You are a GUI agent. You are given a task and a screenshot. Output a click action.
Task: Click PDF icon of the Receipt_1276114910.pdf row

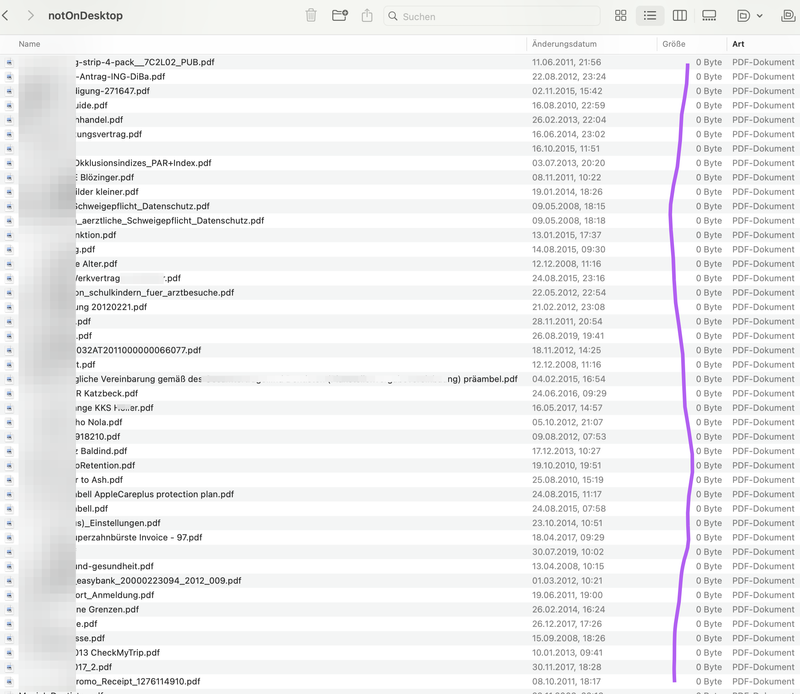9,681
